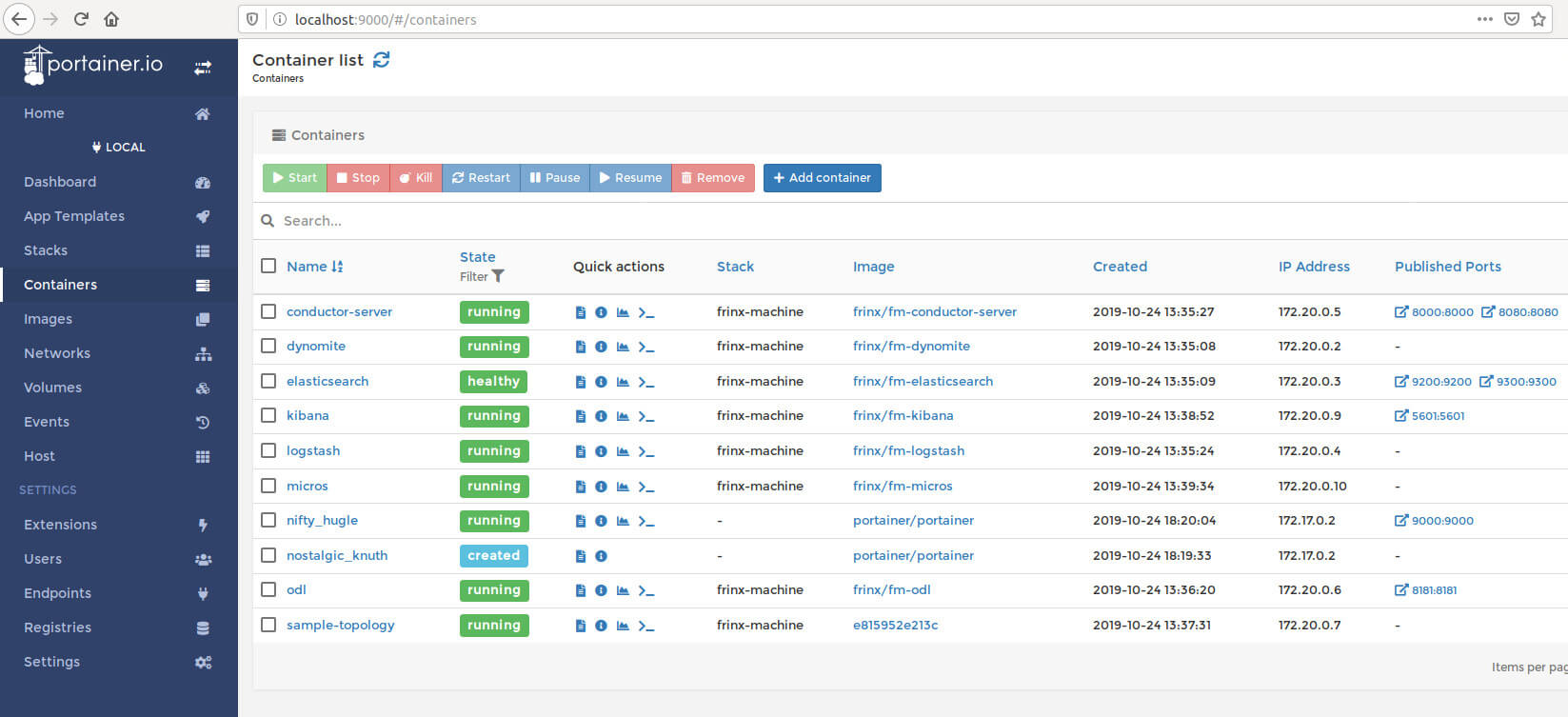Click the browser home icon
1568x717 pixels.
(x=111, y=19)
